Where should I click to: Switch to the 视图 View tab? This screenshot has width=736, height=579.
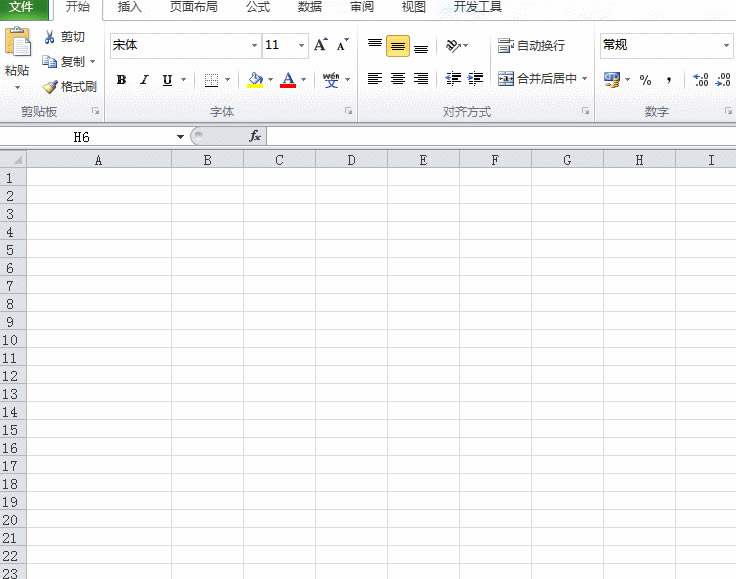click(x=414, y=7)
